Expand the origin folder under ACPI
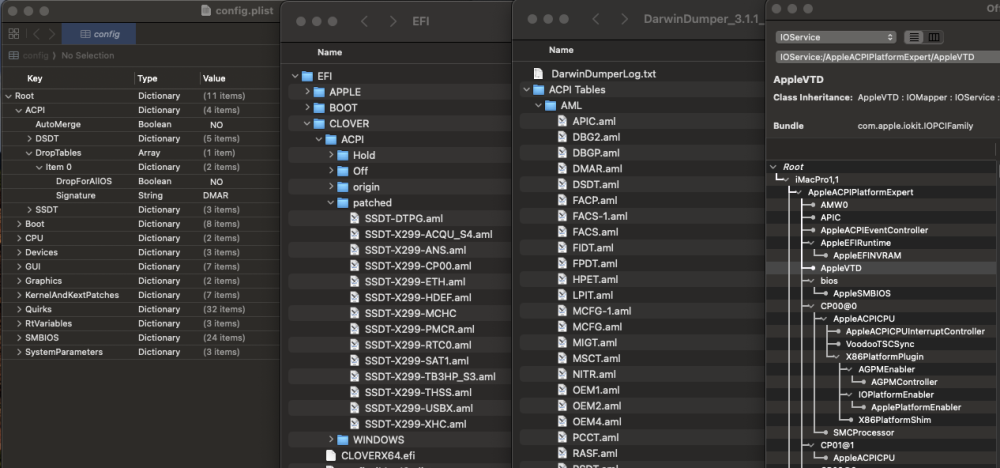 [331, 187]
